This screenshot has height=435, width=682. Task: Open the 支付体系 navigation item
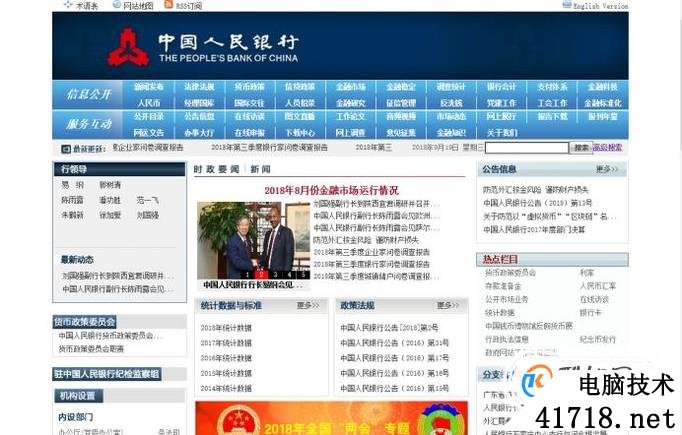pyautogui.click(x=552, y=87)
